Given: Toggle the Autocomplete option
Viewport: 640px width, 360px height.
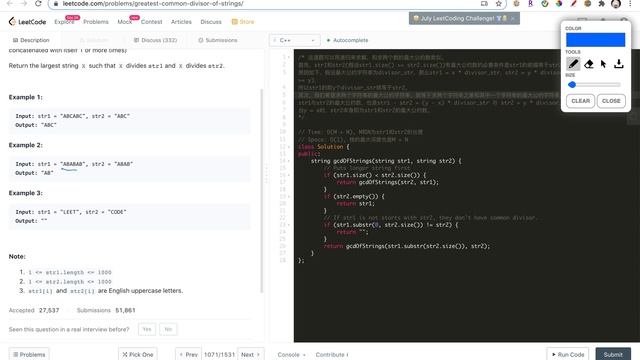Looking at the screenshot, I should [x=347, y=40].
